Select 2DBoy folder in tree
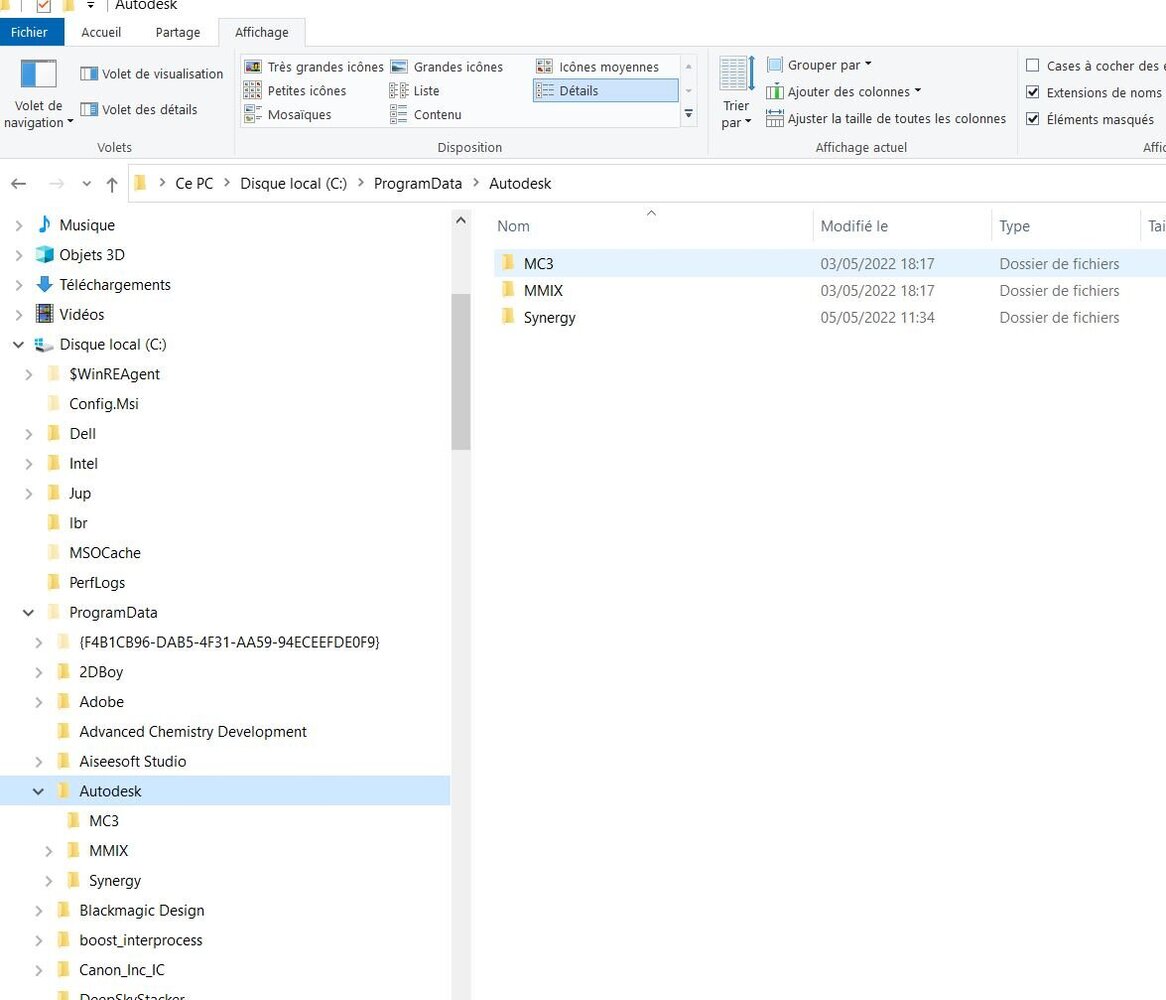 coord(101,672)
